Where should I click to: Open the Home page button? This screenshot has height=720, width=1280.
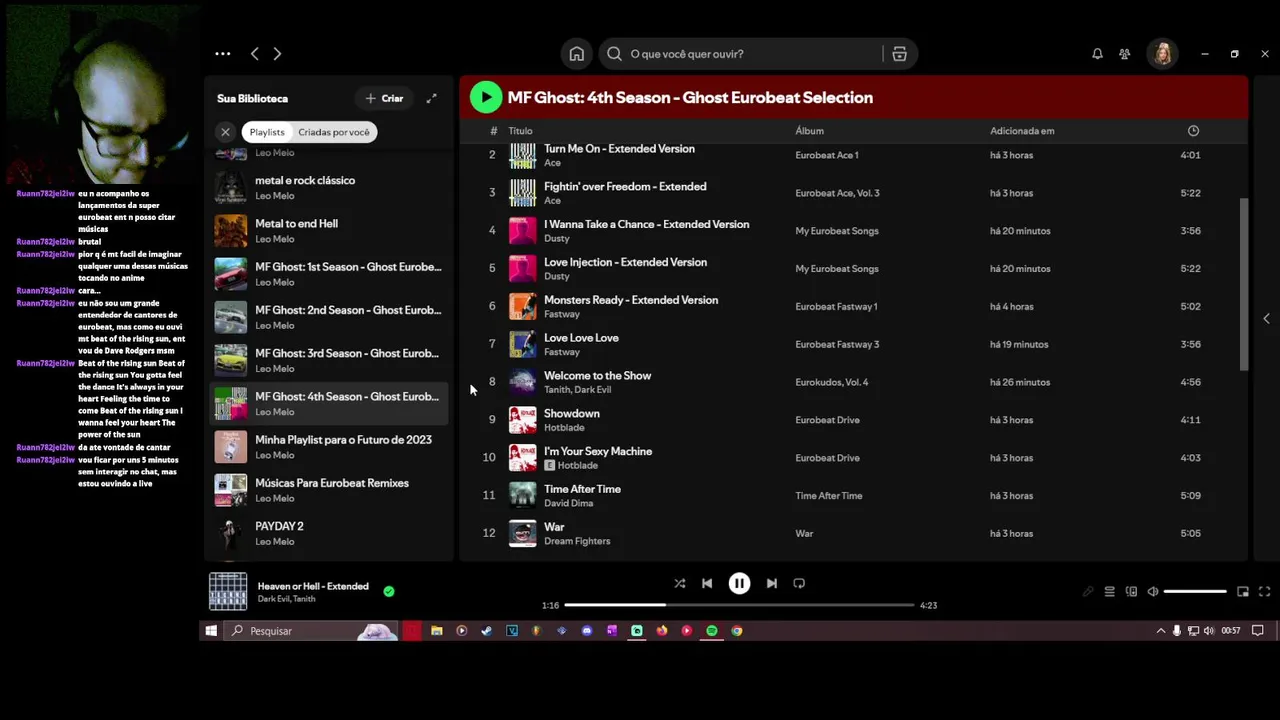[x=577, y=54]
